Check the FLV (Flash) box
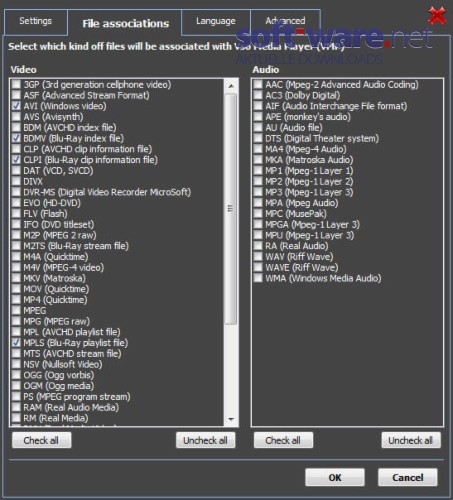Screen dimensions: 453x500 16,213
